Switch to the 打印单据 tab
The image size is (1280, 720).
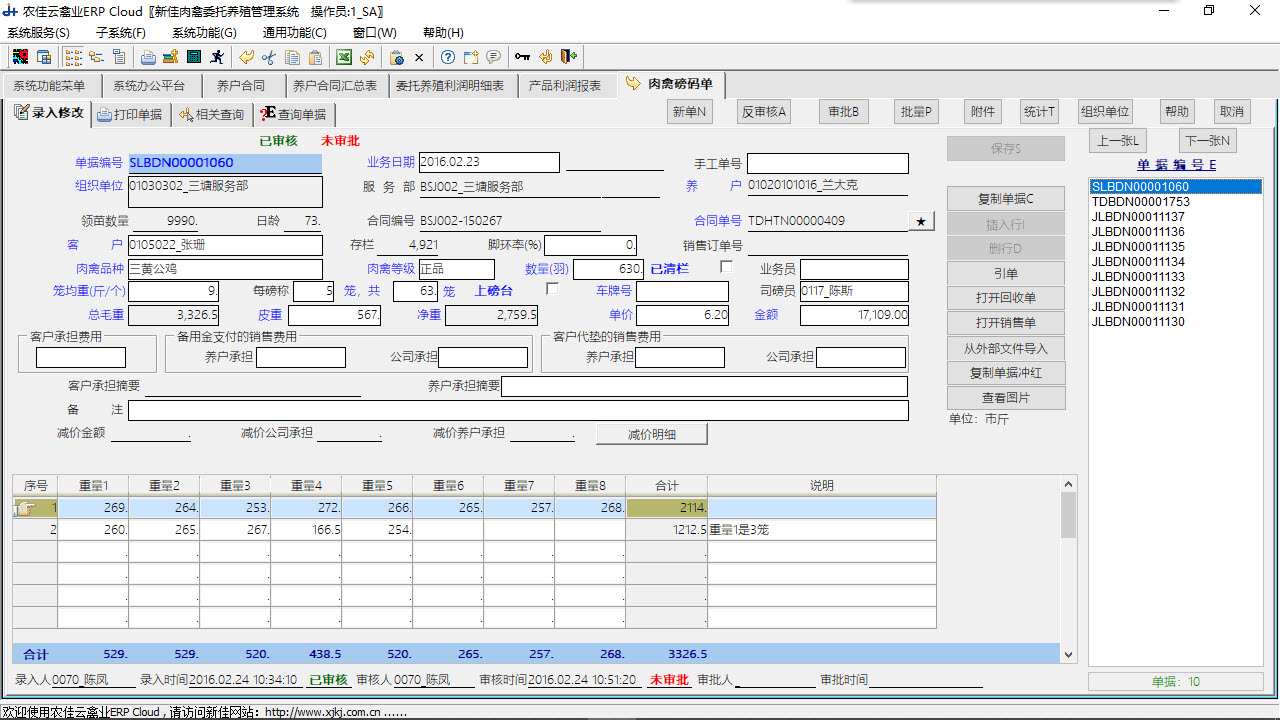[129, 114]
